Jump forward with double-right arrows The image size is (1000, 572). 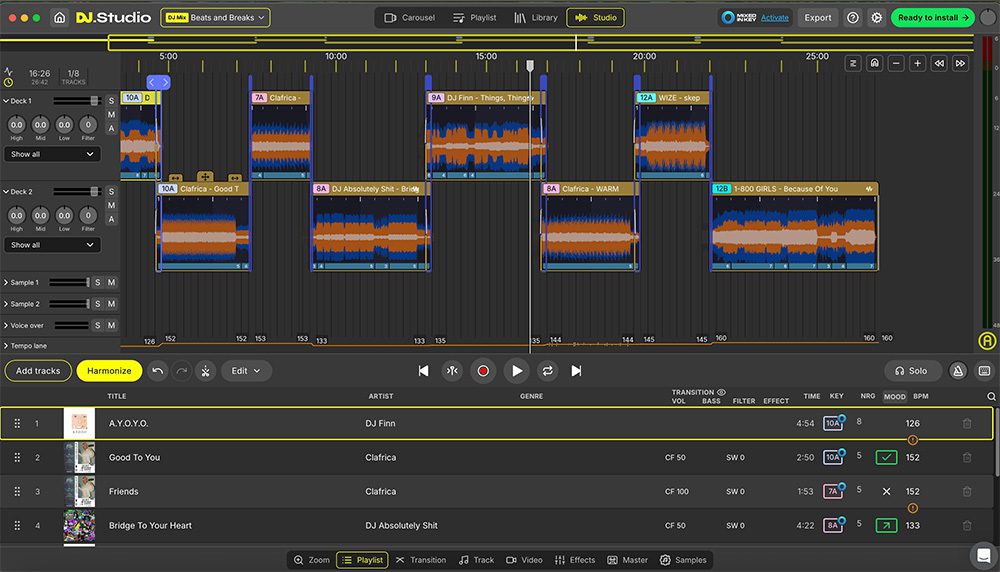click(960, 63)
